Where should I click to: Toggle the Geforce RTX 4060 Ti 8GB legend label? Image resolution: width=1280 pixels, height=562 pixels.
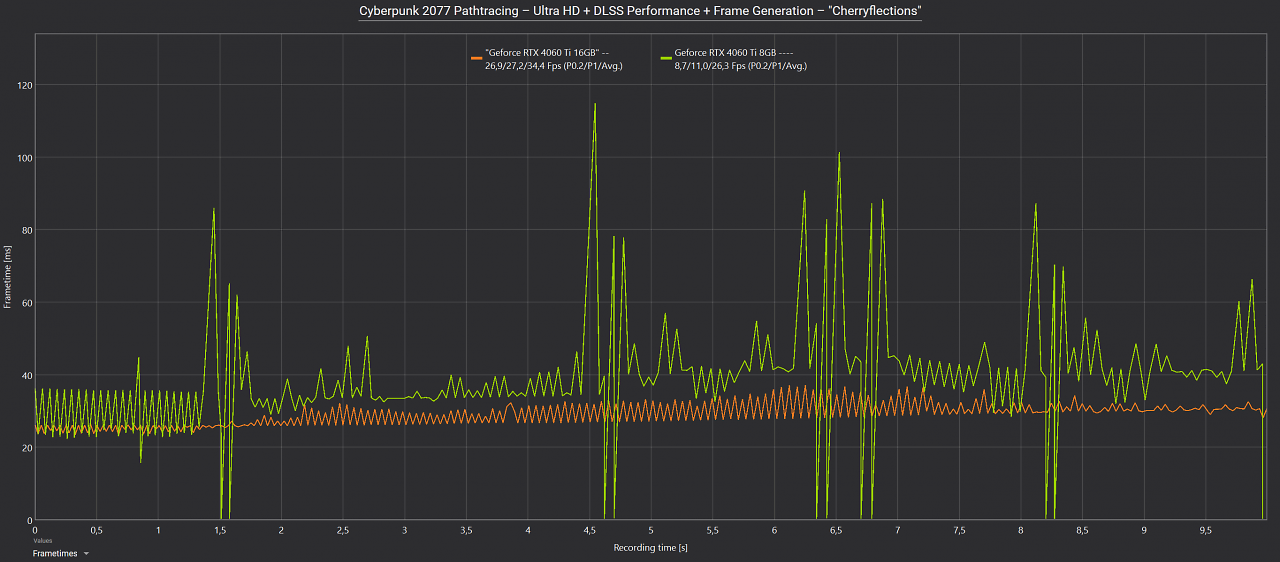click(x=734, y=52)
